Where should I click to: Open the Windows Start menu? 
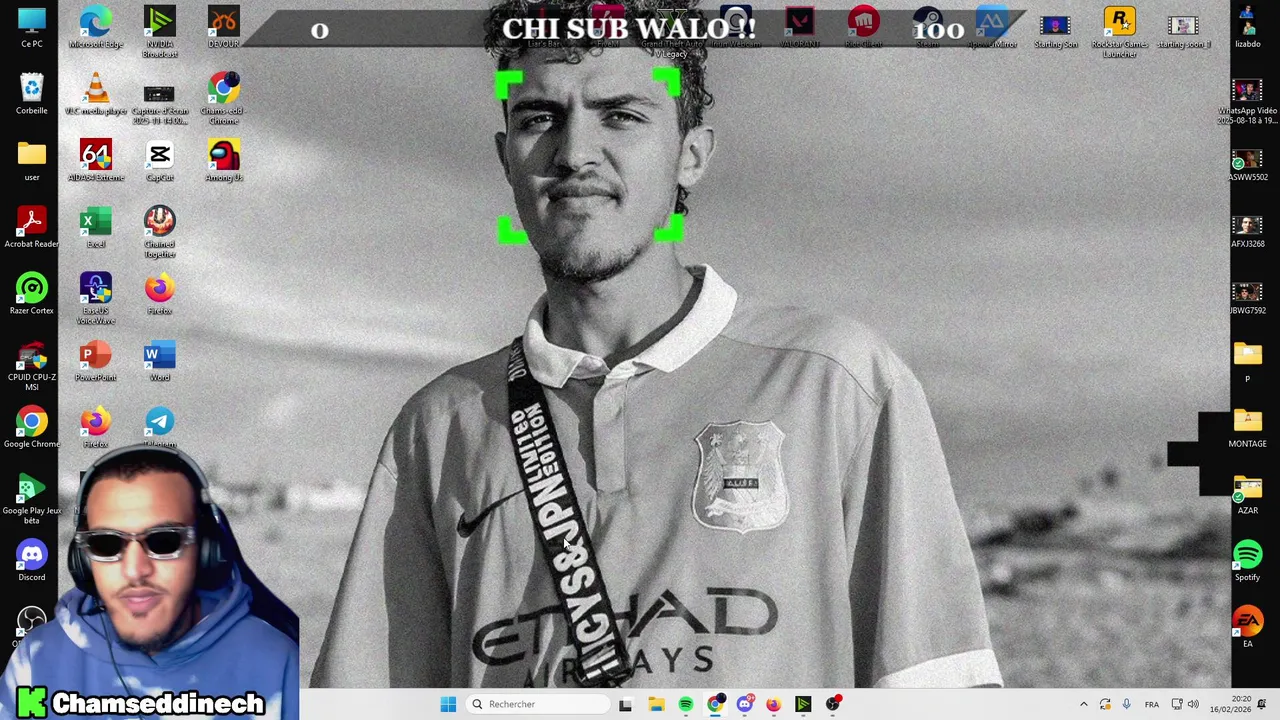pyautogui.click(x=449, y=704)
